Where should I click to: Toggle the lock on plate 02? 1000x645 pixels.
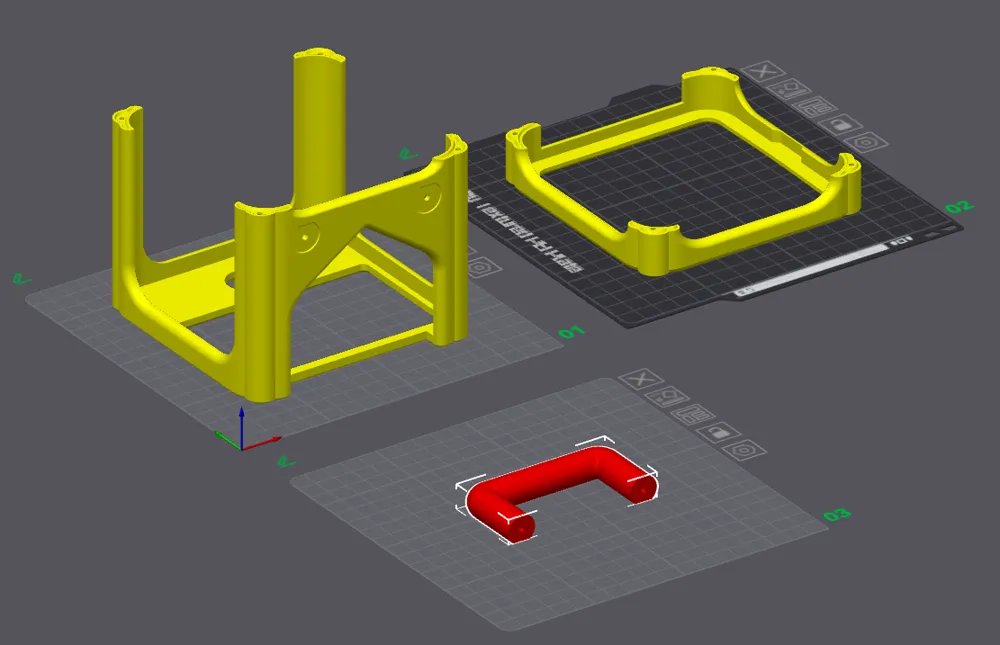click(841, 124)
